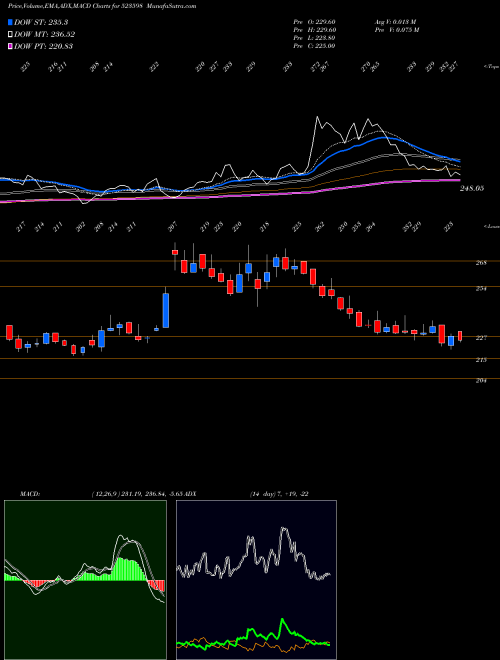Click the 254 price level label
This screenshot has width=500, height=660.
481,289
